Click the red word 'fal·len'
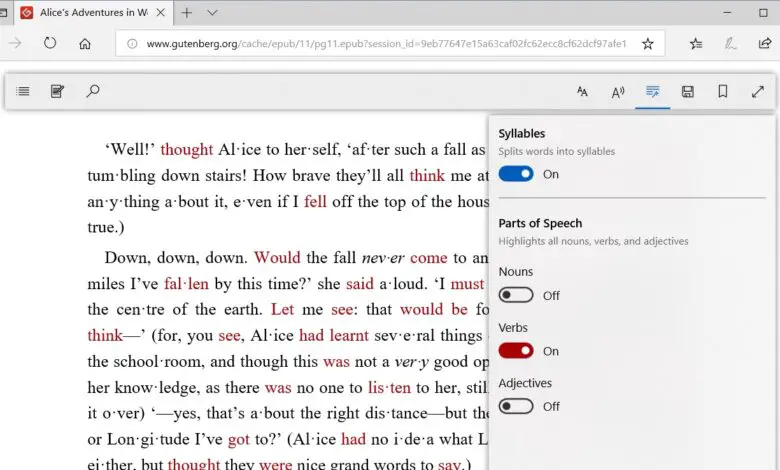The width and height of the screenshot is (780, 470). pyautogui.click(x=186, y=283)
